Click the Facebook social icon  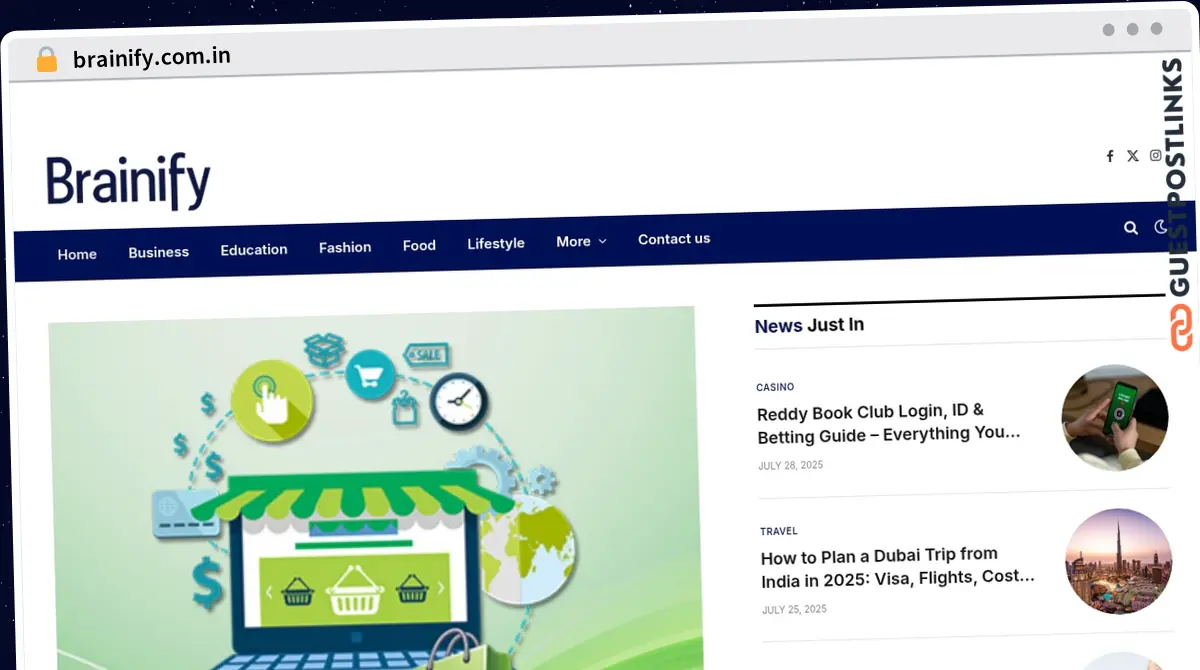coord(1109,156)
